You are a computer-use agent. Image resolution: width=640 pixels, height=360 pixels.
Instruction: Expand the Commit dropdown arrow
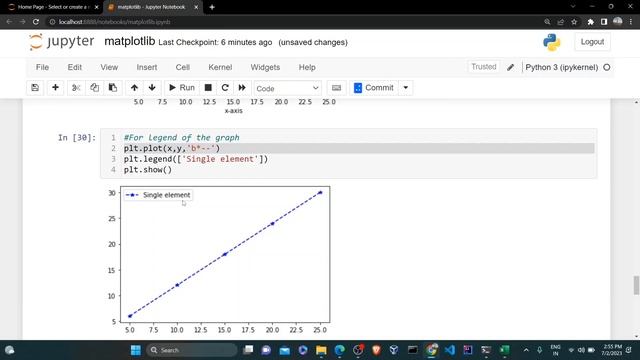pyautogui.click(x=405, y=88)
